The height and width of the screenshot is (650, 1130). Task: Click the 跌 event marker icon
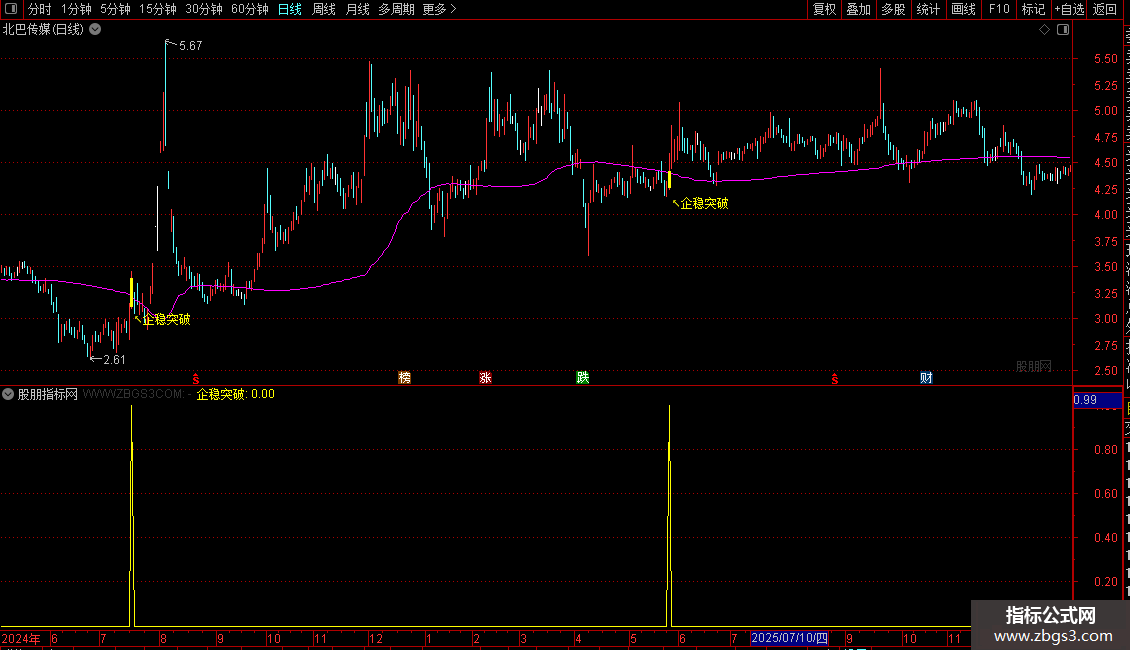(582, 378)
